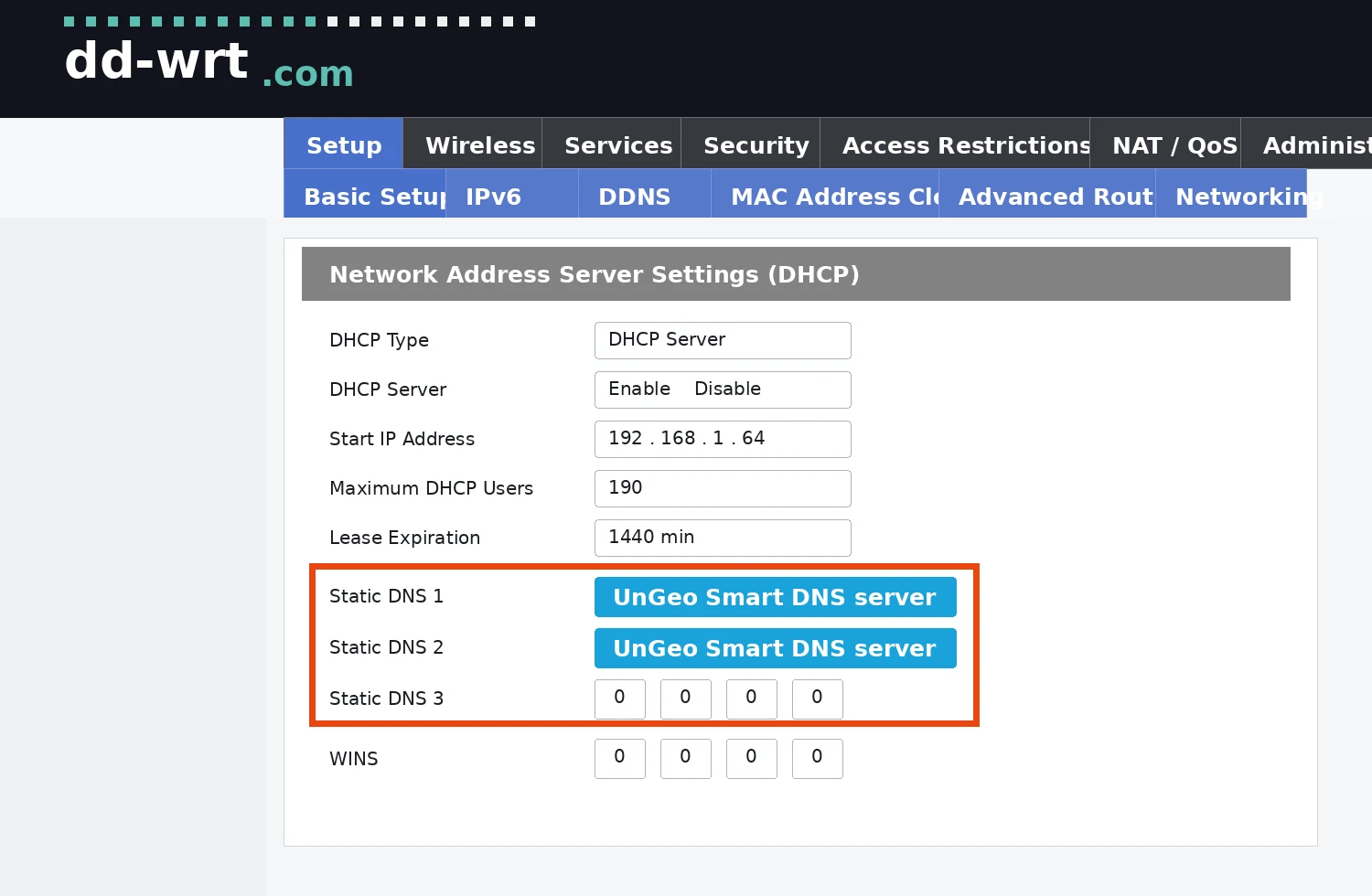Click the Lease Expiration field
This screenshot has height=896, width=1372.
coord(723,538)
